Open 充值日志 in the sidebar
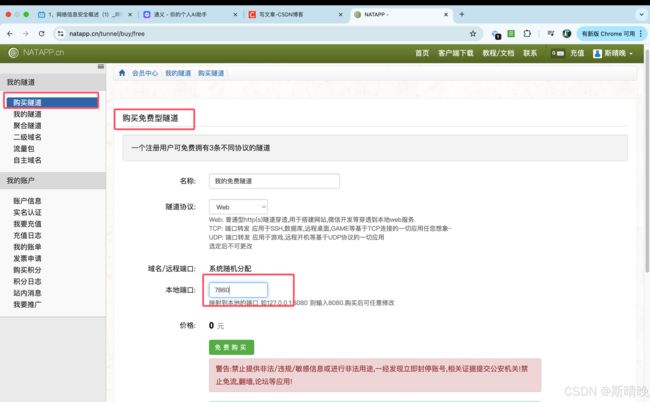The image size is (650, 402). [x=27, y=235]
